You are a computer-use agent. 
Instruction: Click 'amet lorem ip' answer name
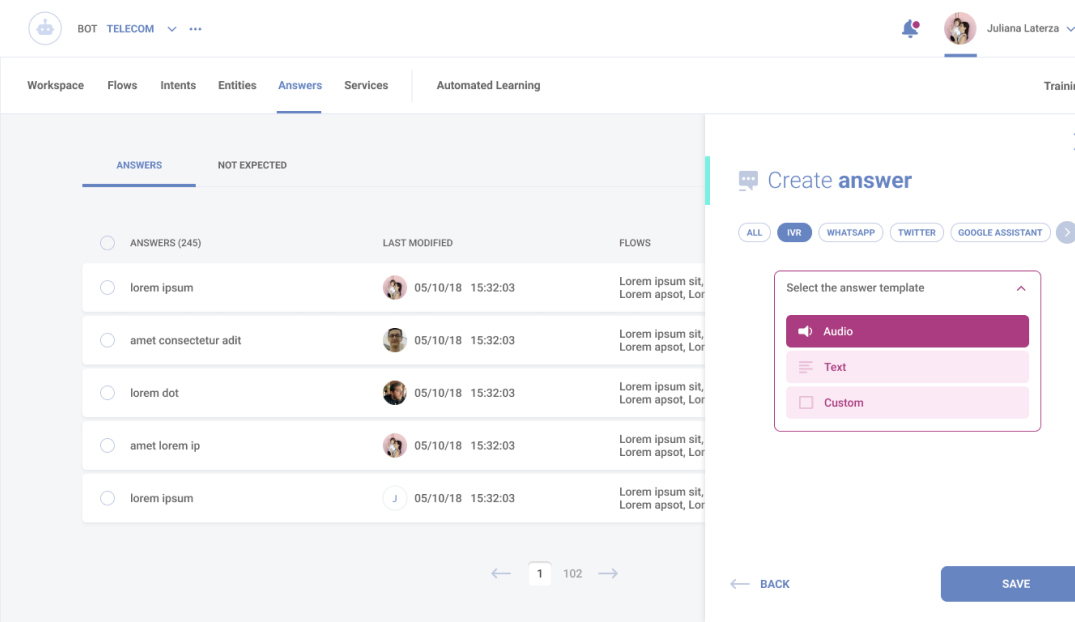165,446
